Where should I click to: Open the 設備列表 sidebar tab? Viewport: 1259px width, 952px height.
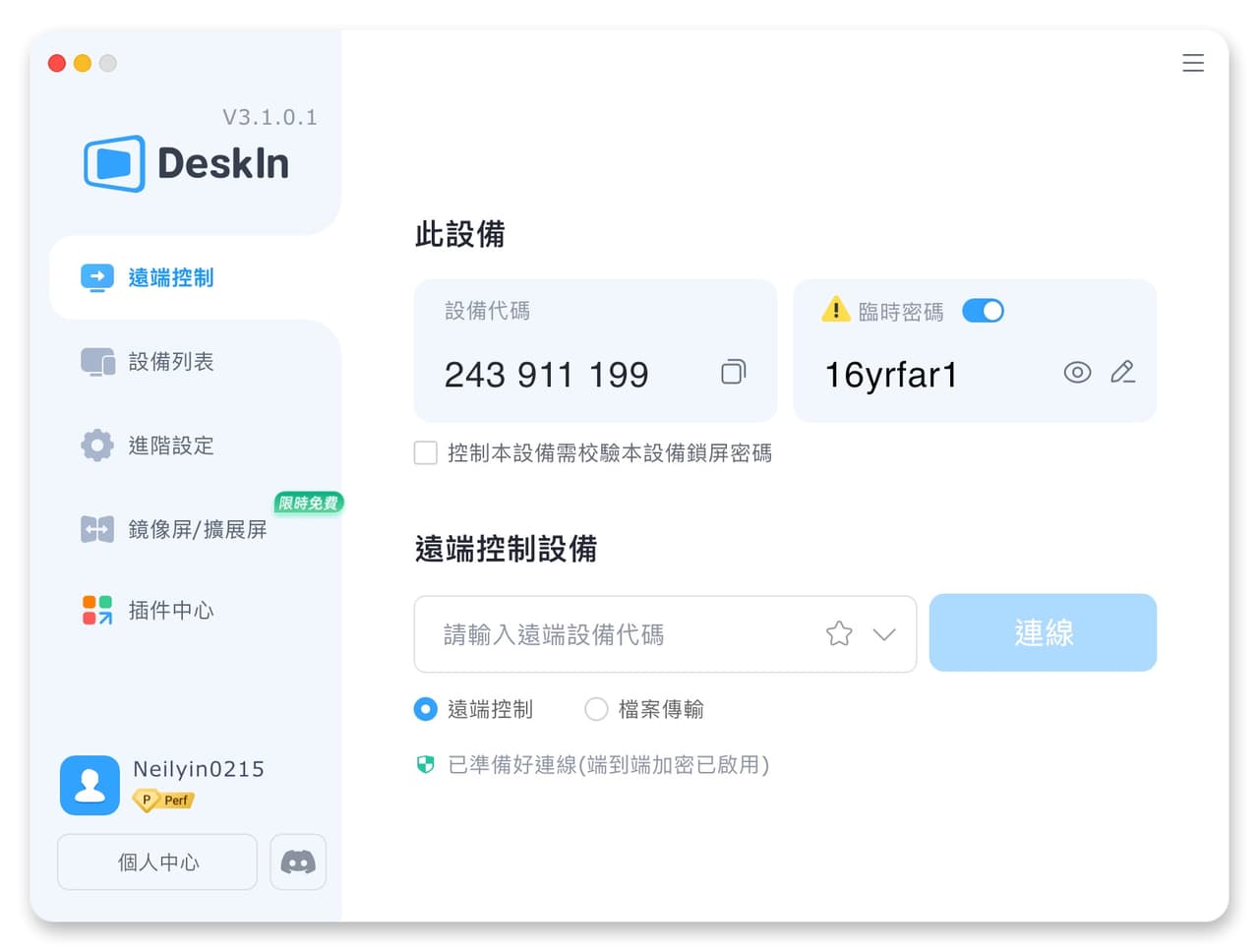195,362
